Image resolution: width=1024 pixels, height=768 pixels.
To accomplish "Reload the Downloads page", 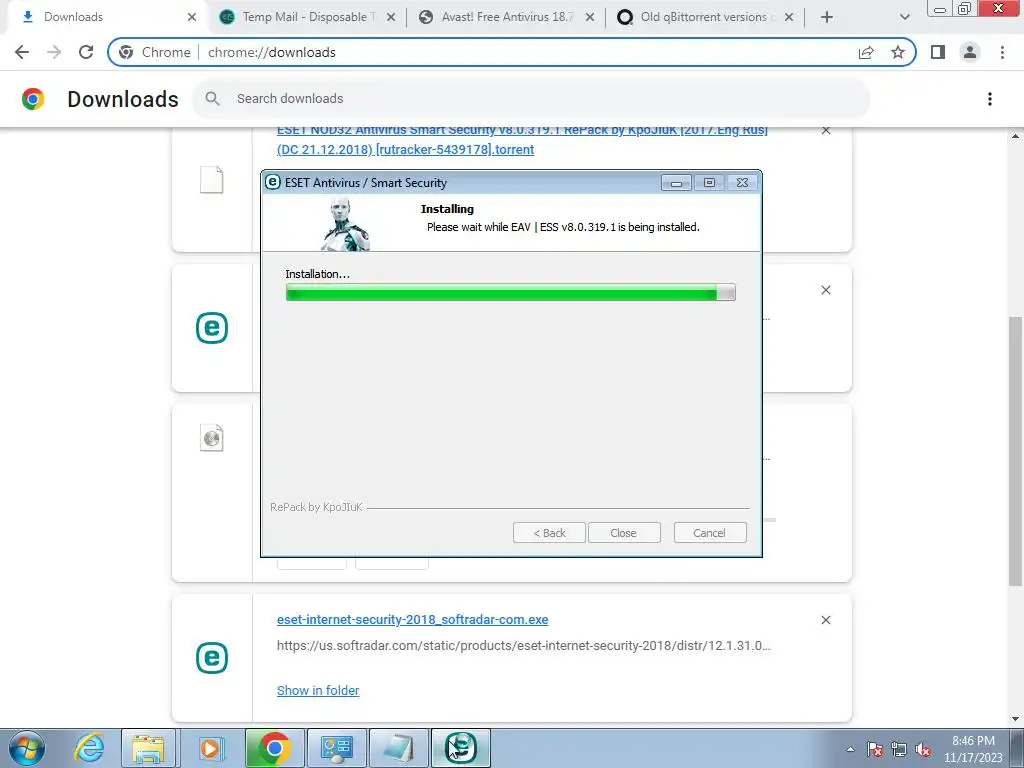I will click(x=86, y=52).
